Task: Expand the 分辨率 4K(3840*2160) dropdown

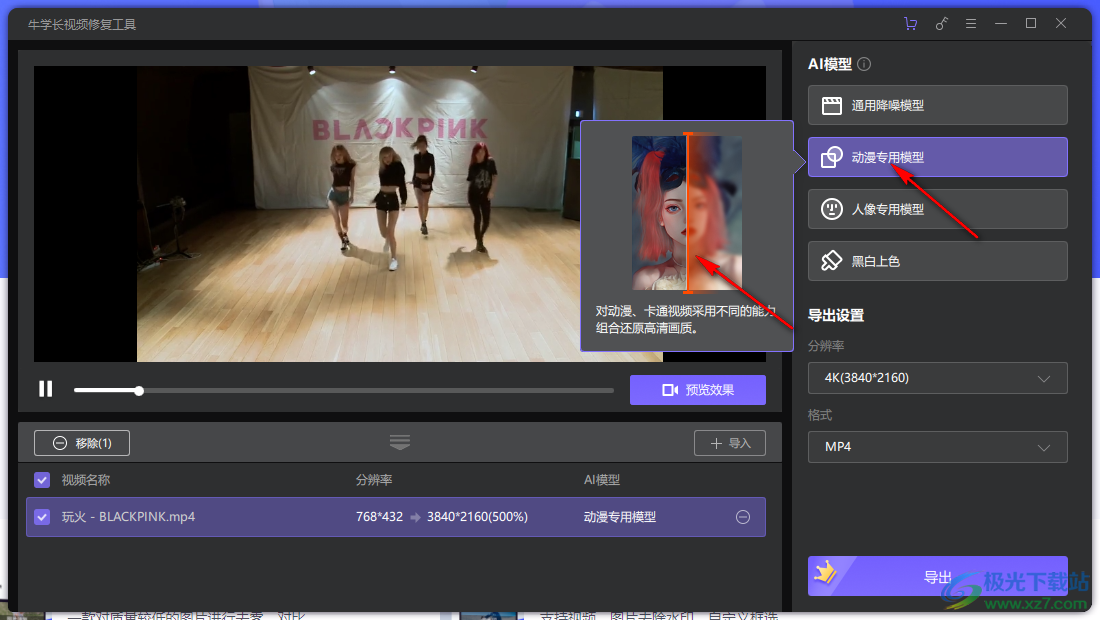Action: click(x=937, y=378)
